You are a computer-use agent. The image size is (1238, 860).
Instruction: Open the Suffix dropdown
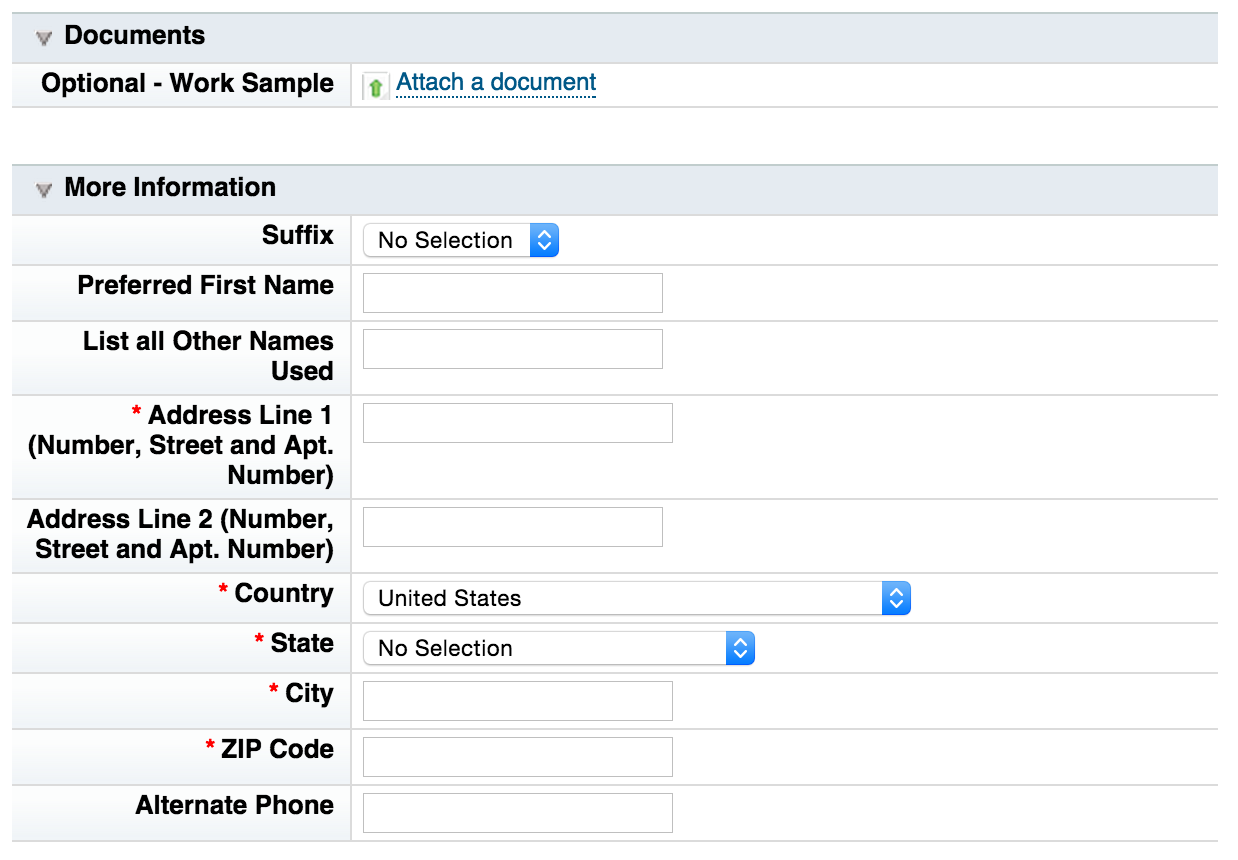461,240
